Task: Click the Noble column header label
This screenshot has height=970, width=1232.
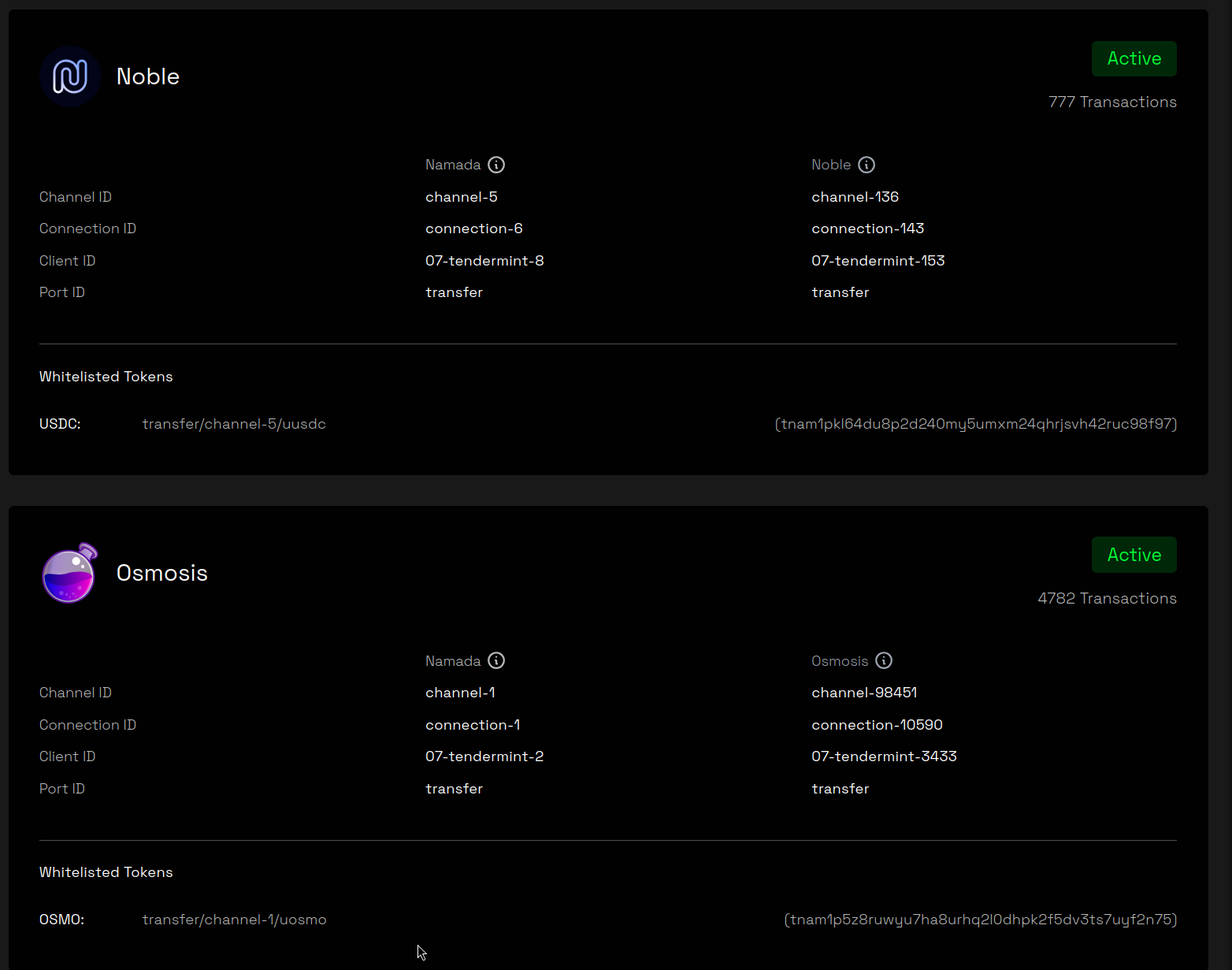Action: point(831,165)
